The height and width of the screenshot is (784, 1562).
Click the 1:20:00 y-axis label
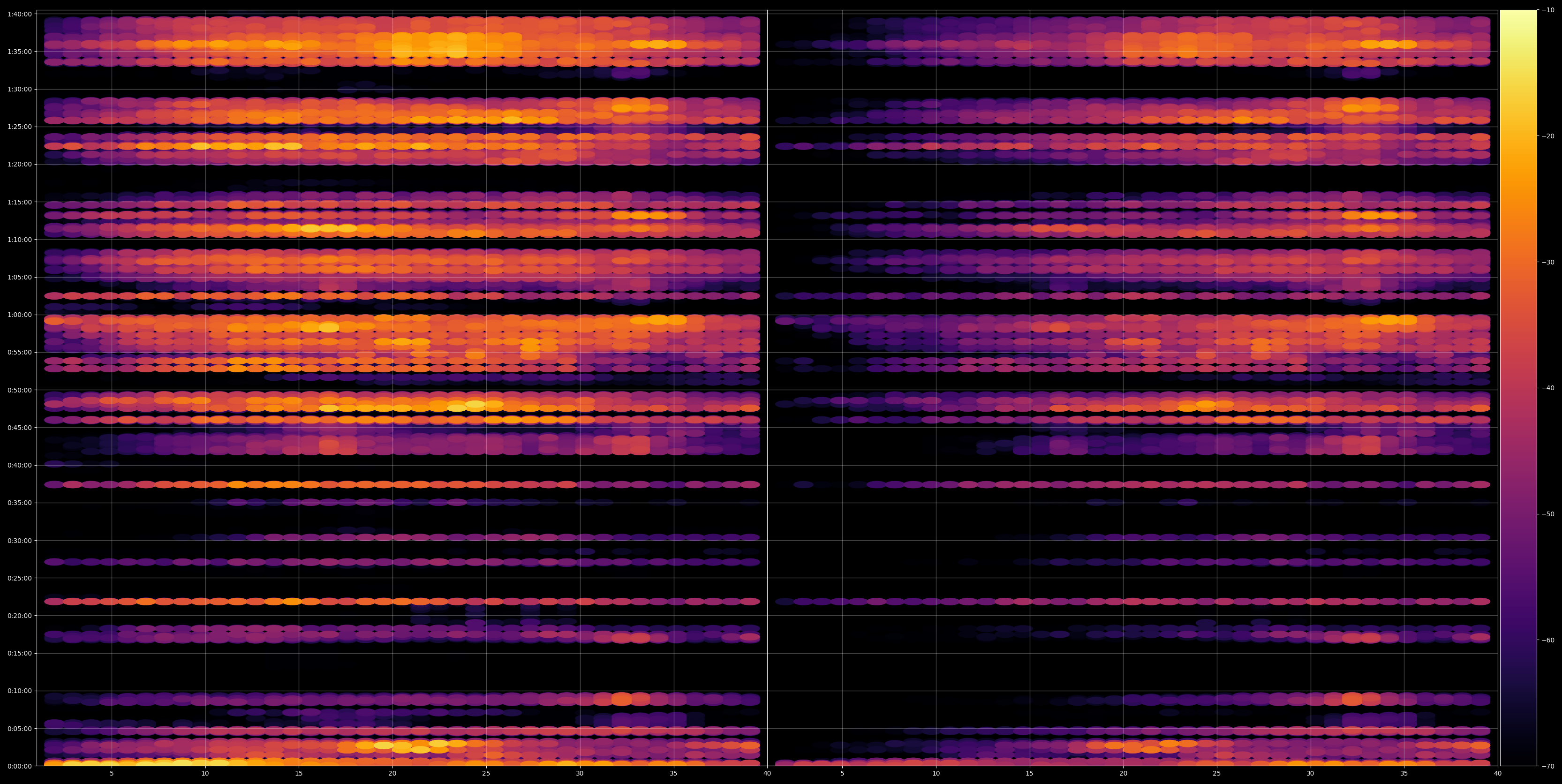point(19,164)
